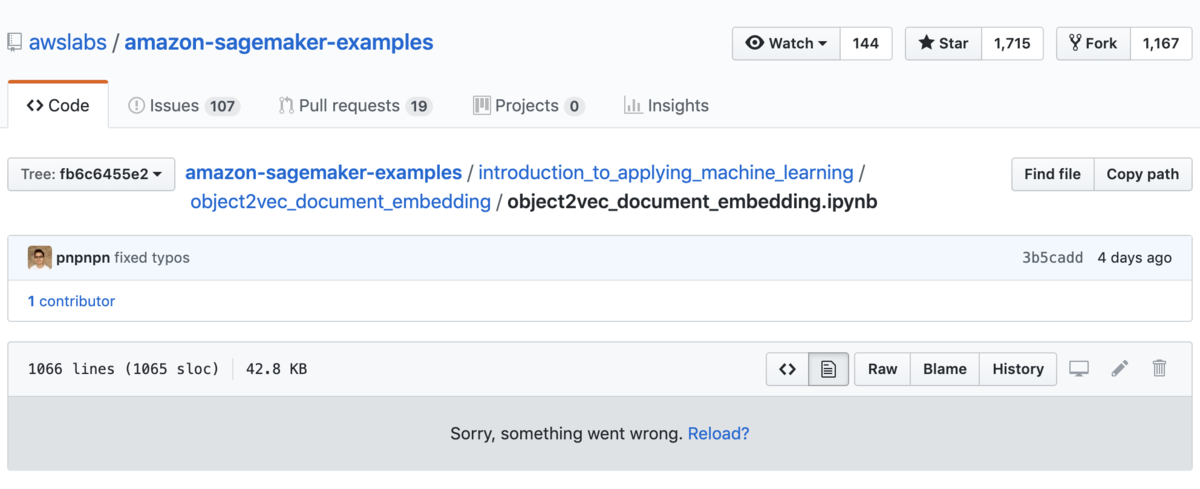The height and width of the screenshot is (489, 1200).
Task: Open the Issues tab
Action: [184, 106]
